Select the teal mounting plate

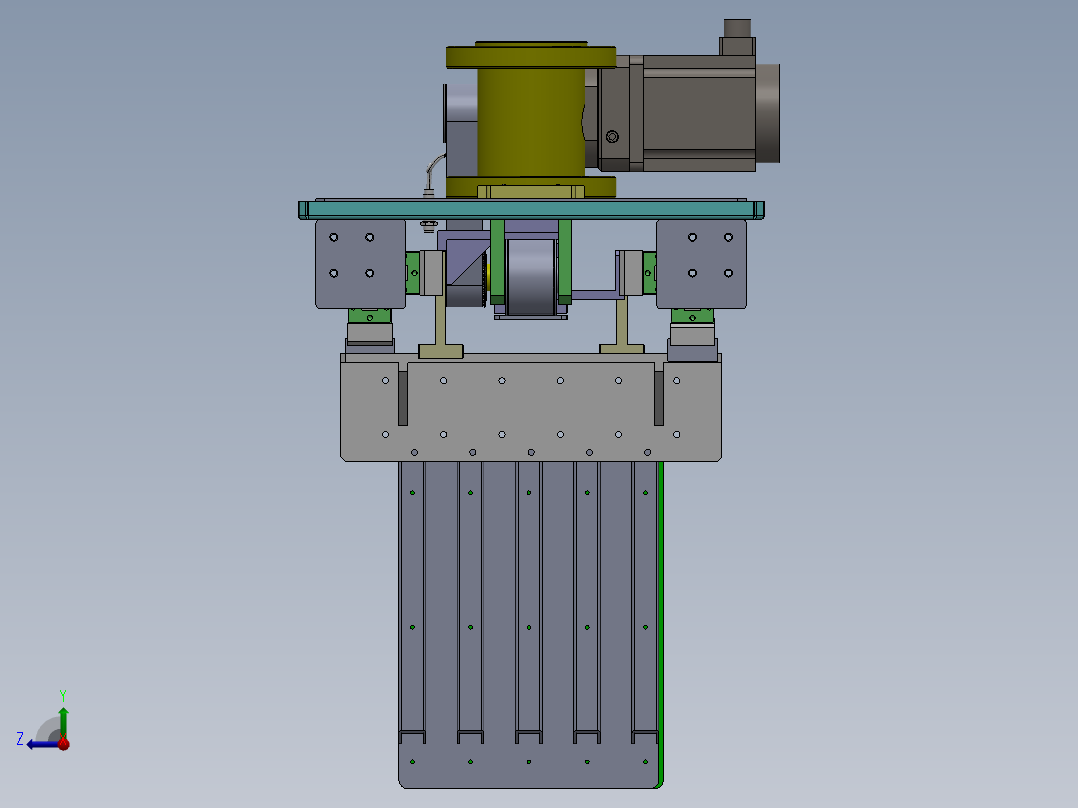[531, 210]
